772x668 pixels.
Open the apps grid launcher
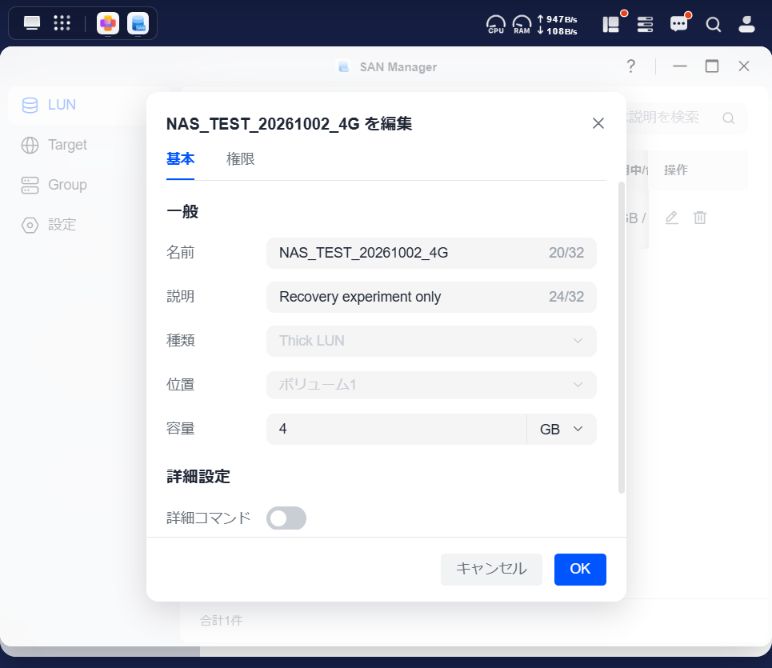[x=62, y=23]
